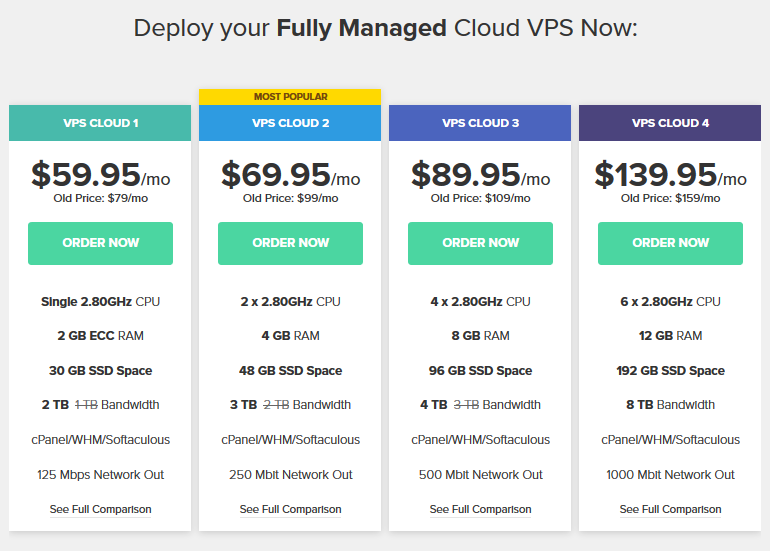Image resolution: width=770 pixels, height=551 pixels.
Task: Click the $139.95/mo price
Action: (670, 175)
